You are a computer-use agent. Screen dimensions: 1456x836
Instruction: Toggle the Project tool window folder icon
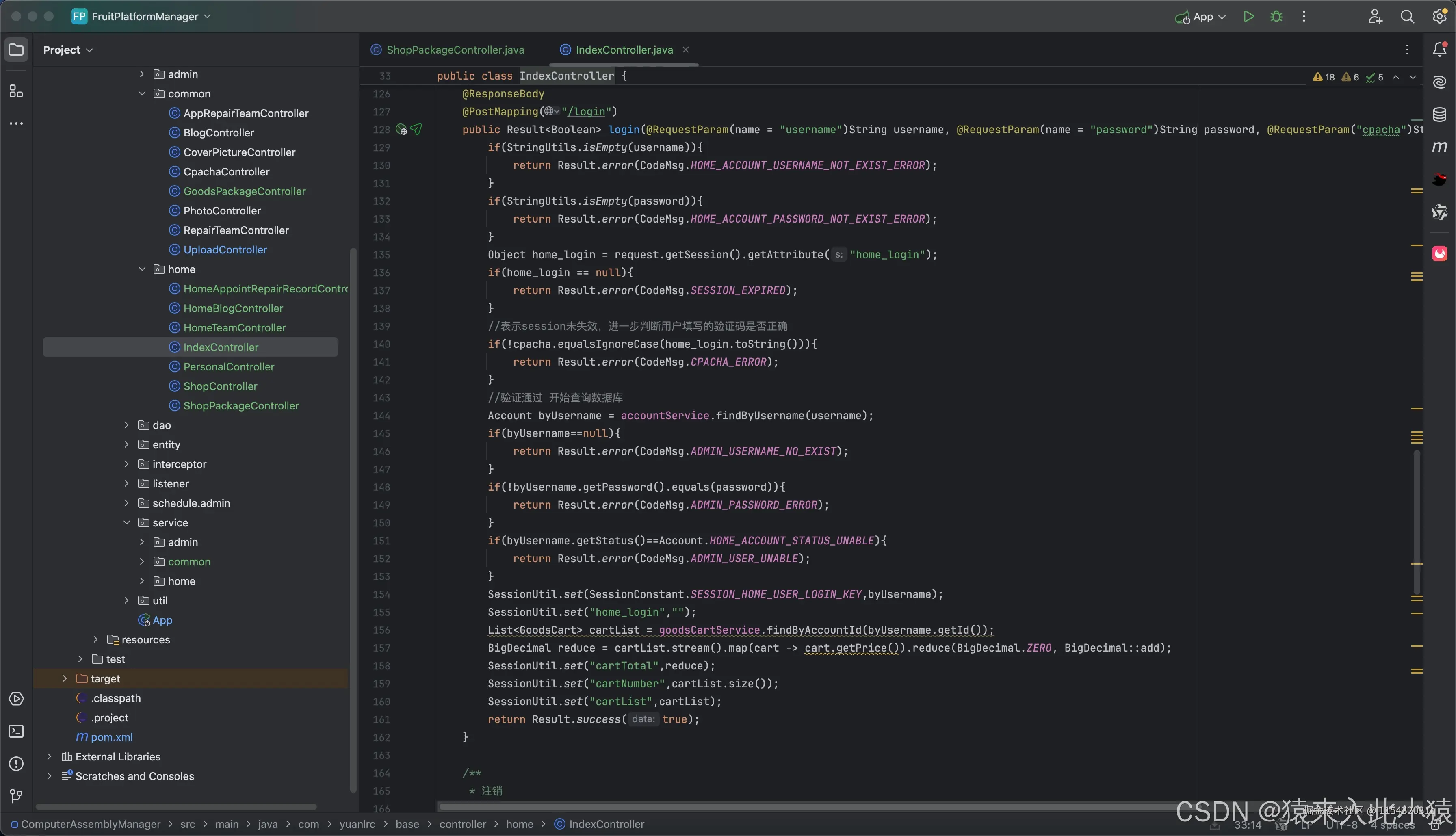[x=16, y=50]
